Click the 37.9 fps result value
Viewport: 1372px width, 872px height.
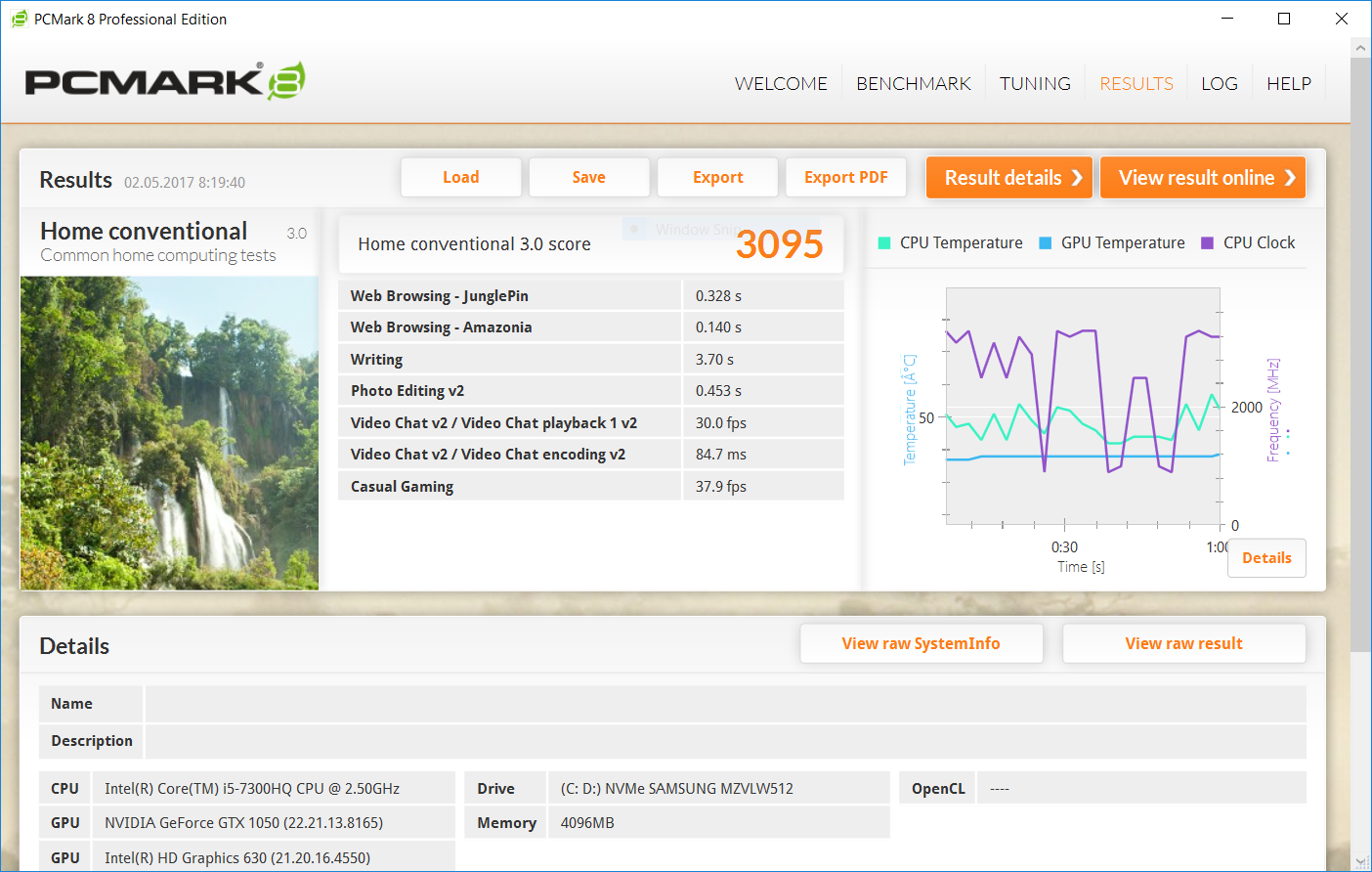[x=721, y=487]
